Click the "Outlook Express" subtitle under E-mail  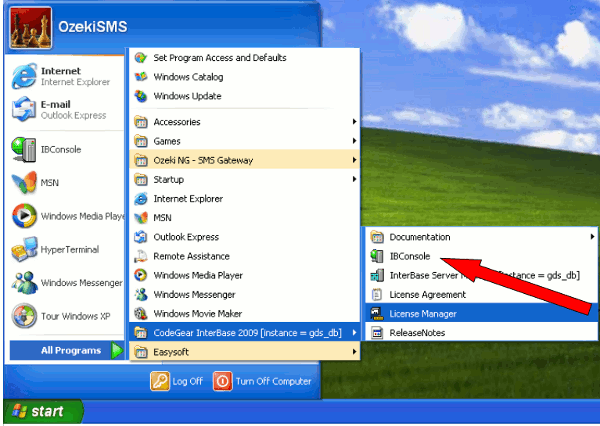click(73, 115)
